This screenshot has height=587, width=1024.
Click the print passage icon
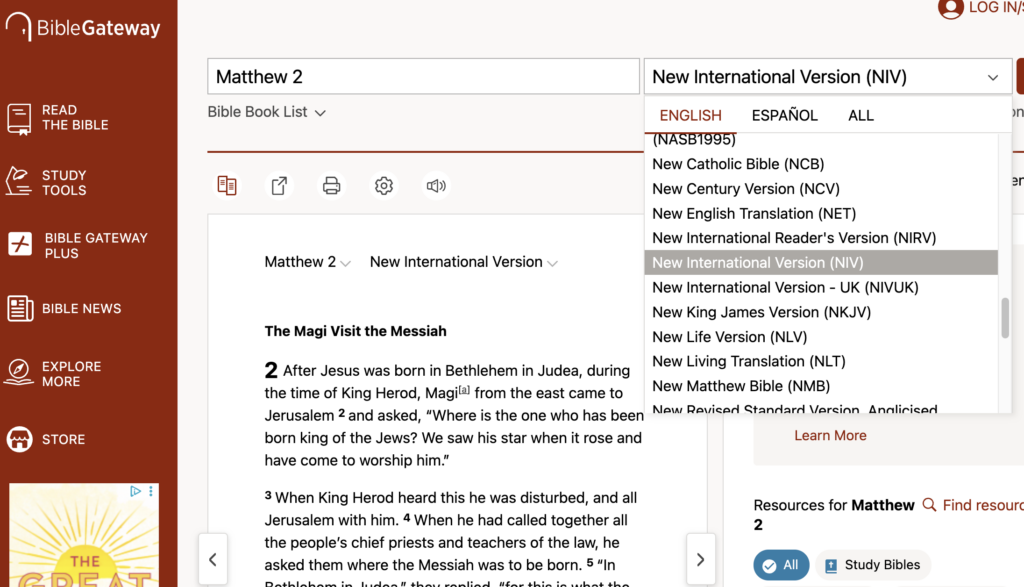(x=332, y=186)
